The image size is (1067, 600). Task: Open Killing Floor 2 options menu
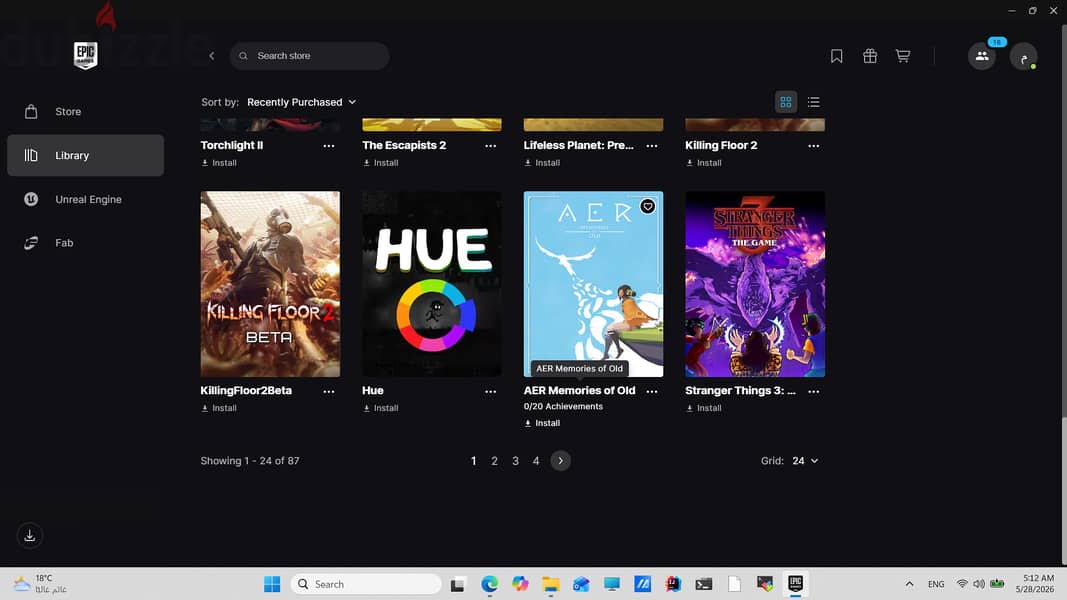point(813,146)
